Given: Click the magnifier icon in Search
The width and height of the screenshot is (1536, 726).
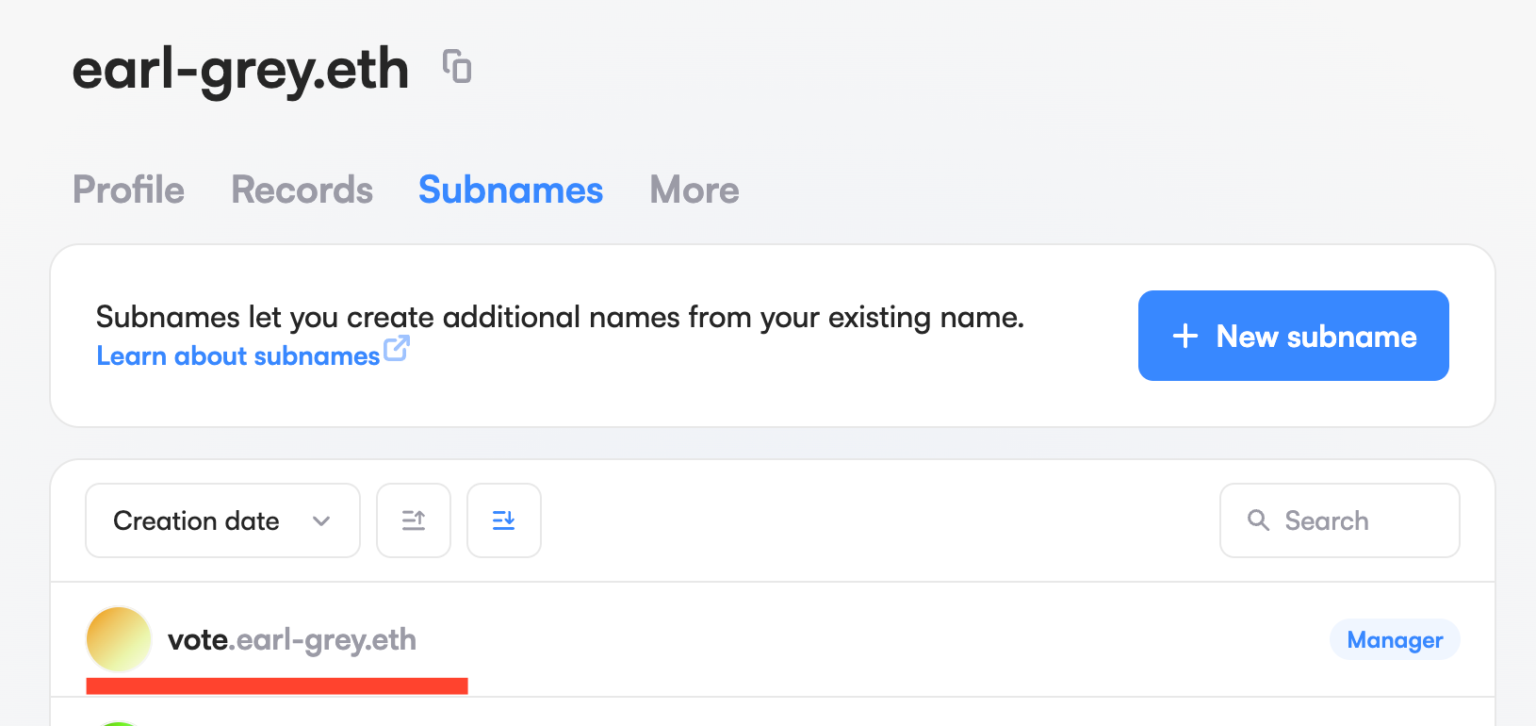Looking at the screenshot, I should pyautogui.click(x=1258, y=520).
